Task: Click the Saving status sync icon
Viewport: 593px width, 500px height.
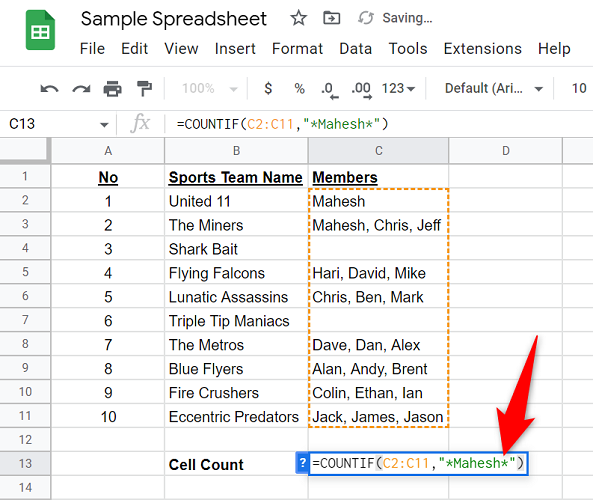Action: (x=366, y=18)
